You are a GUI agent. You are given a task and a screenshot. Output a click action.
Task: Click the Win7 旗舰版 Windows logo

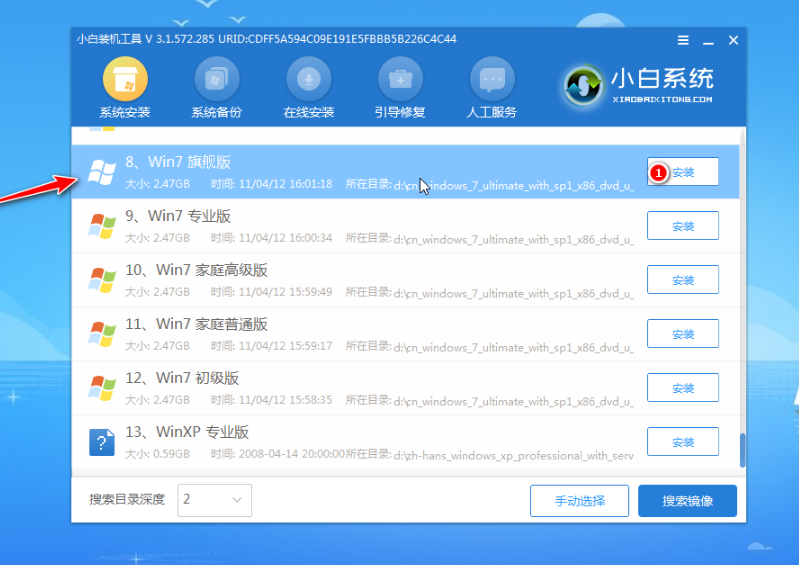point(102,172)
